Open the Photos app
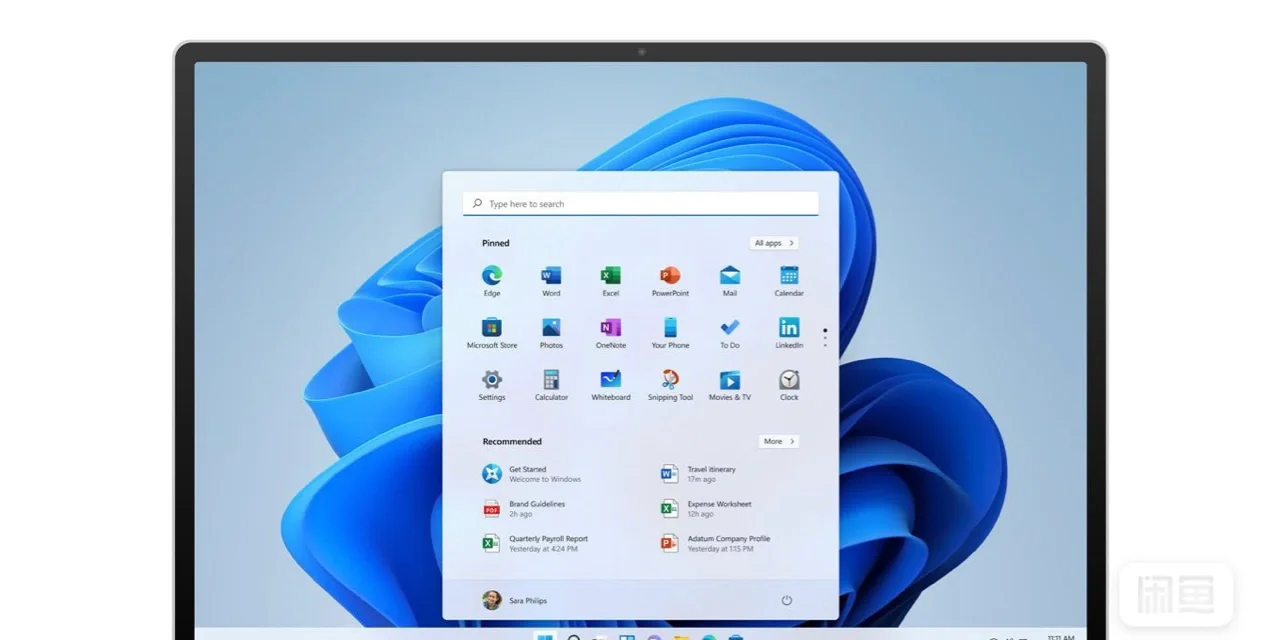This screenshot has height=640, width=1280. pyautogui.click(x=551, y=329)
